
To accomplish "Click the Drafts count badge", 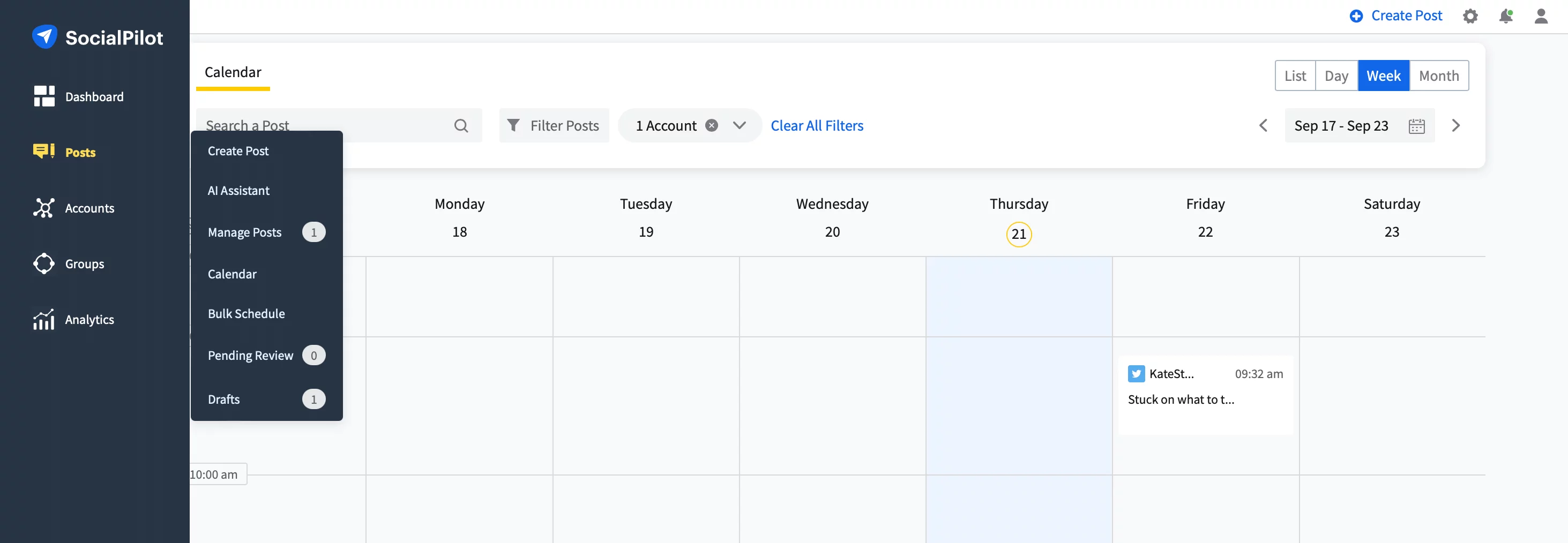I will (x=314, y=399).
